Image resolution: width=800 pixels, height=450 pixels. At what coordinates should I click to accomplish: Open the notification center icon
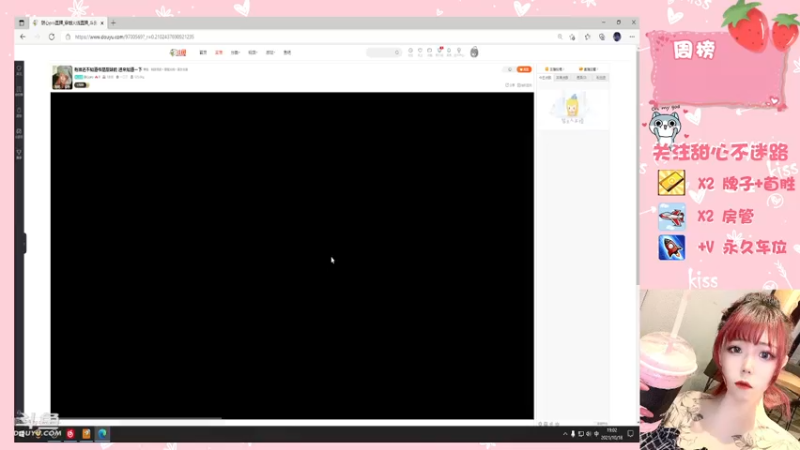click(x=631, y=434)
